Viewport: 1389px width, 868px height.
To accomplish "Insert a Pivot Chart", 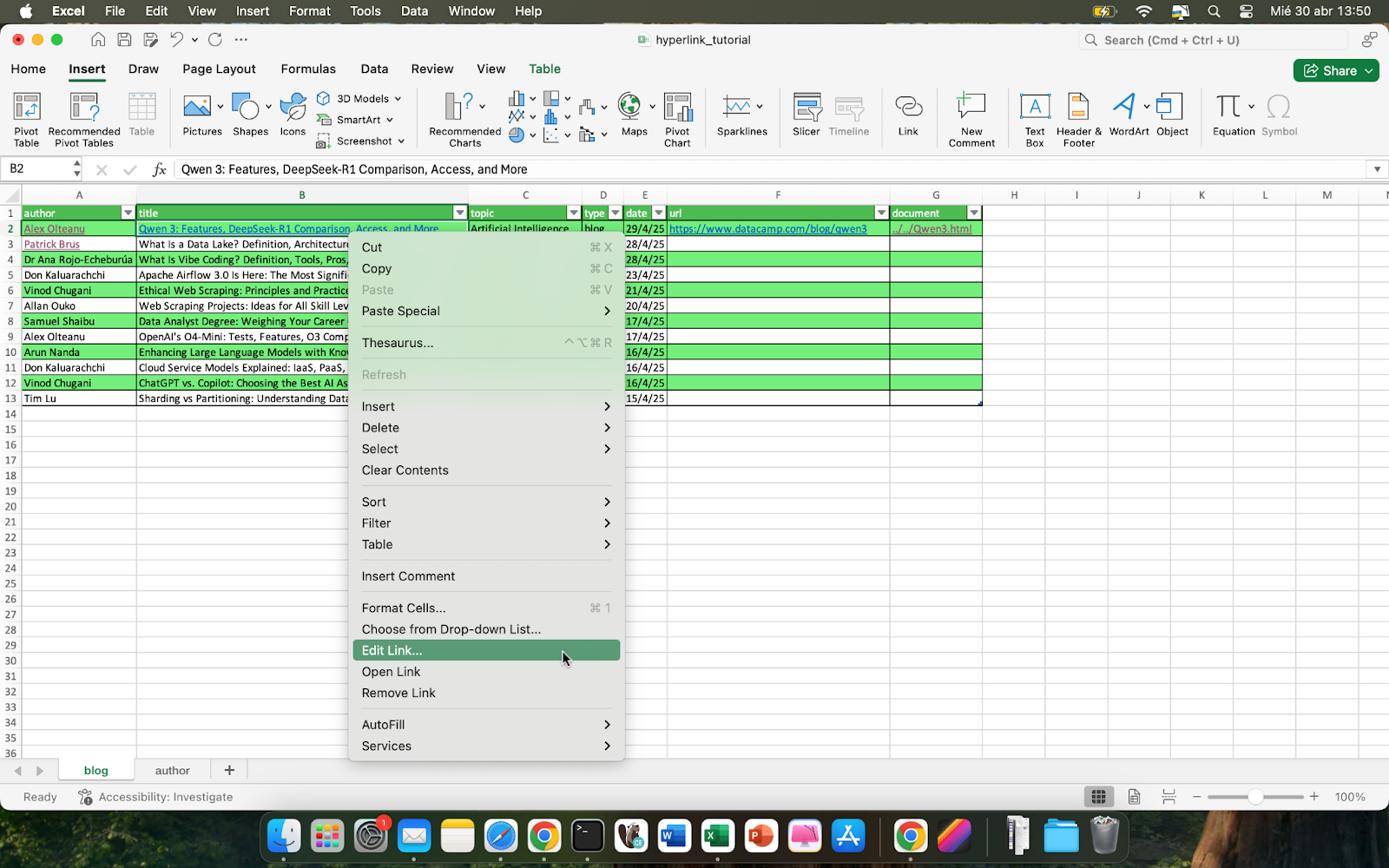I will (x=677, y=119).
